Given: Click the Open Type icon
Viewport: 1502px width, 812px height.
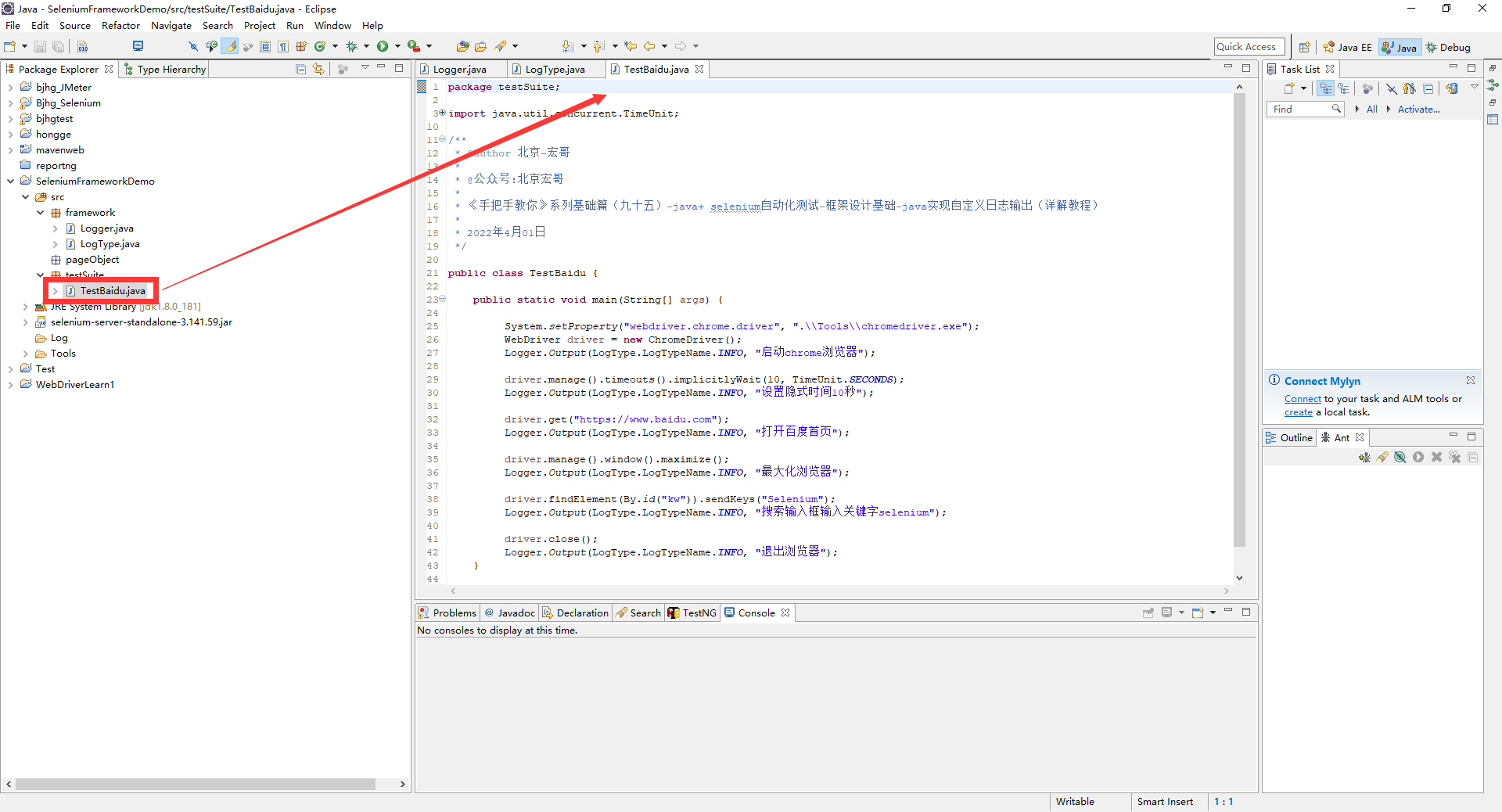Looking at the screenshot, I should point(463,46).
